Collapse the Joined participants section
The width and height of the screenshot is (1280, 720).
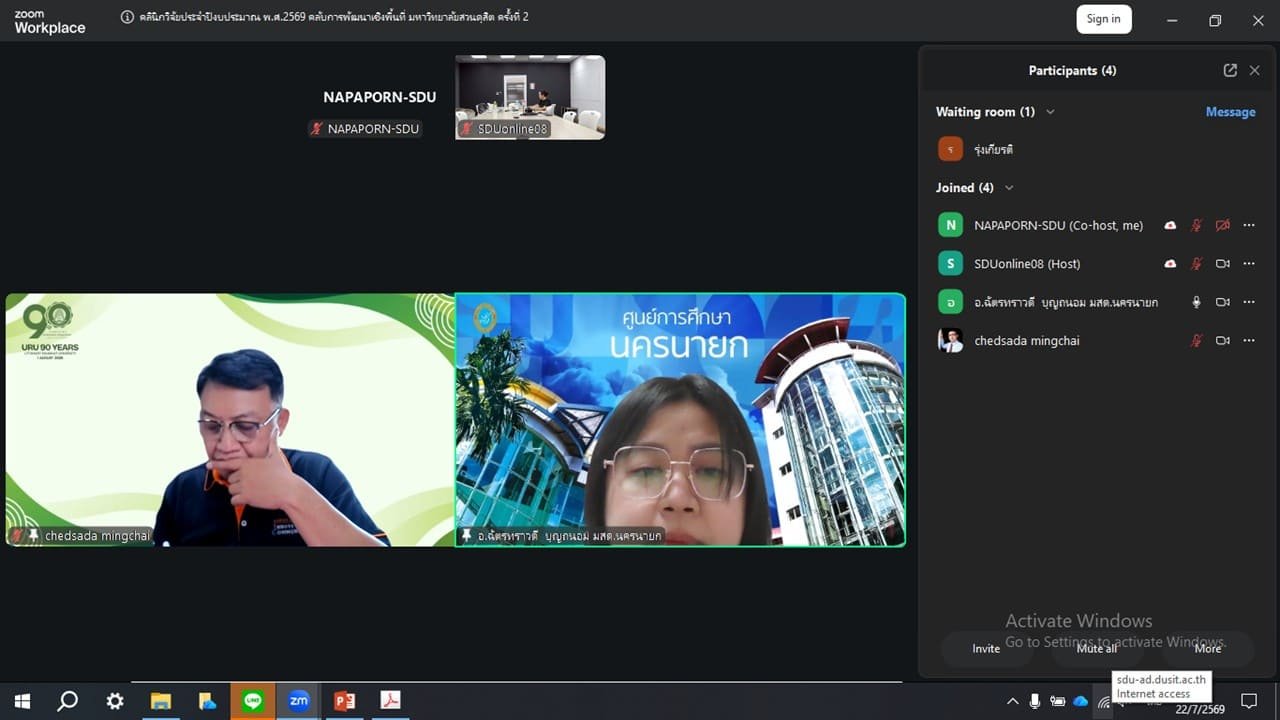(1009, 188)
